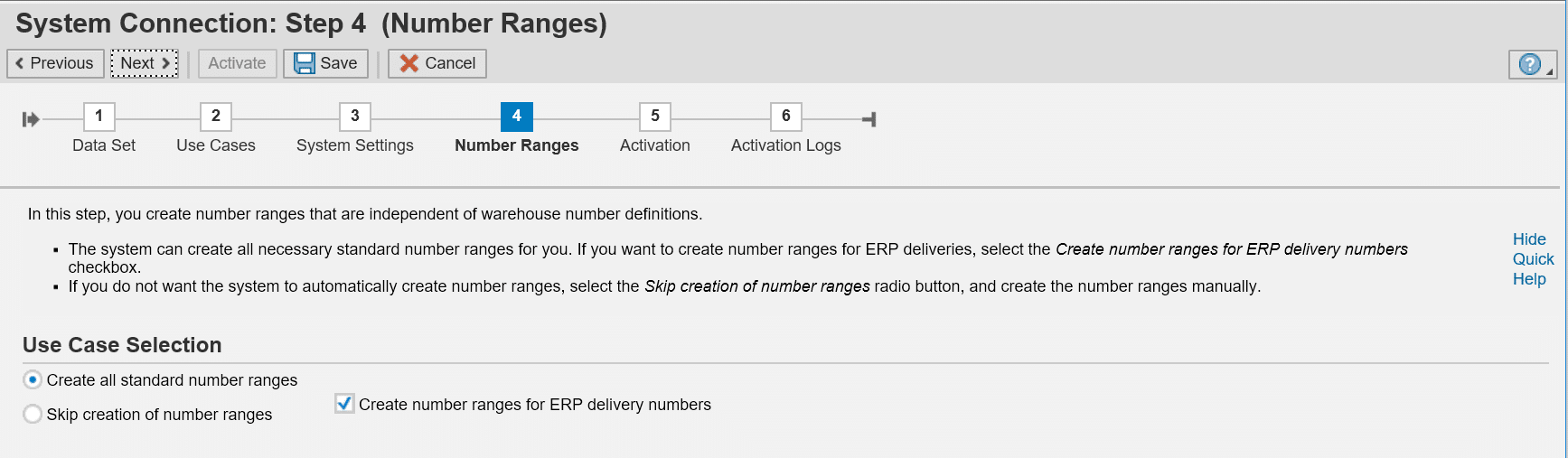
Task: Click the roadmap end marker icon
Action: point(869,119)
